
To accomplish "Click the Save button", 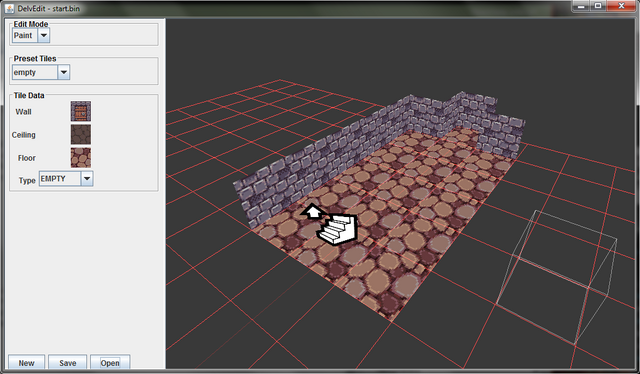I will click(68, 363).
